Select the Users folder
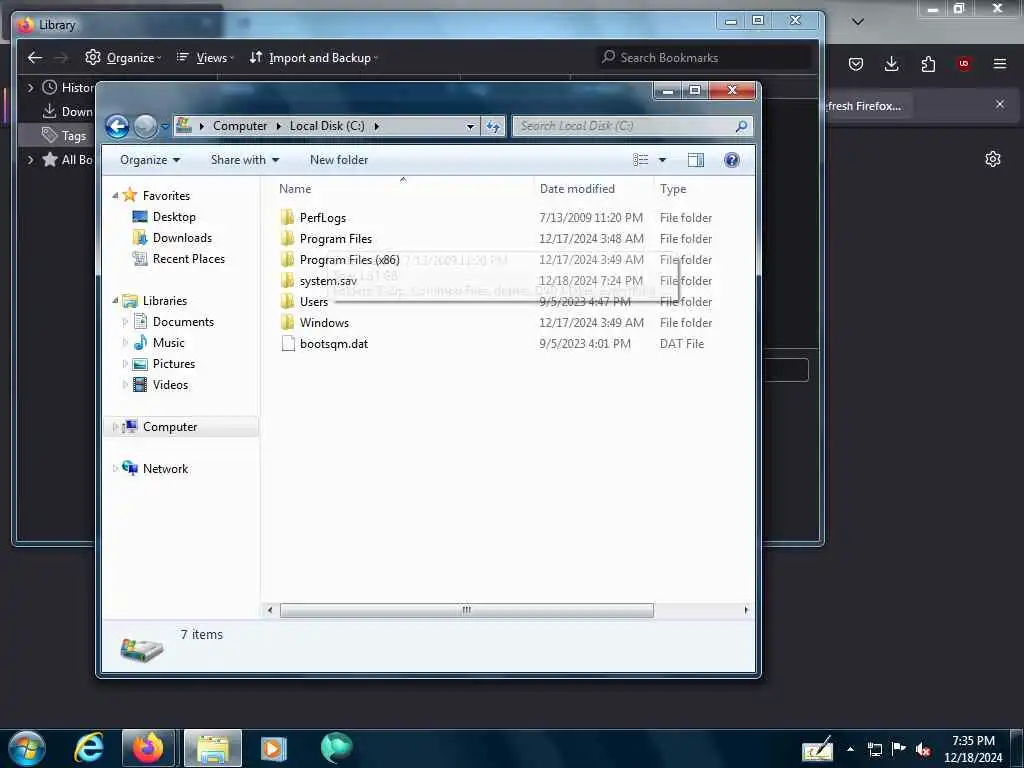 point(313,302)
